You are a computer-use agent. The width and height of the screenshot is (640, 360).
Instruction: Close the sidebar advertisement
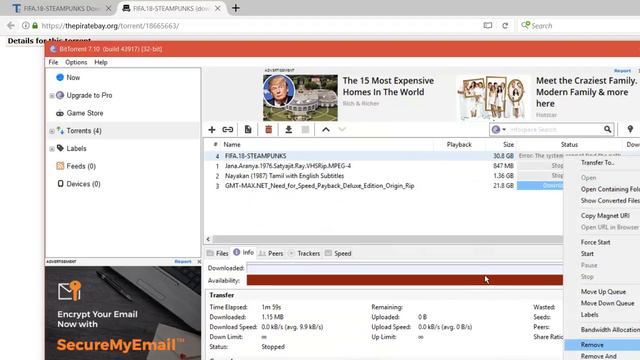199,262
